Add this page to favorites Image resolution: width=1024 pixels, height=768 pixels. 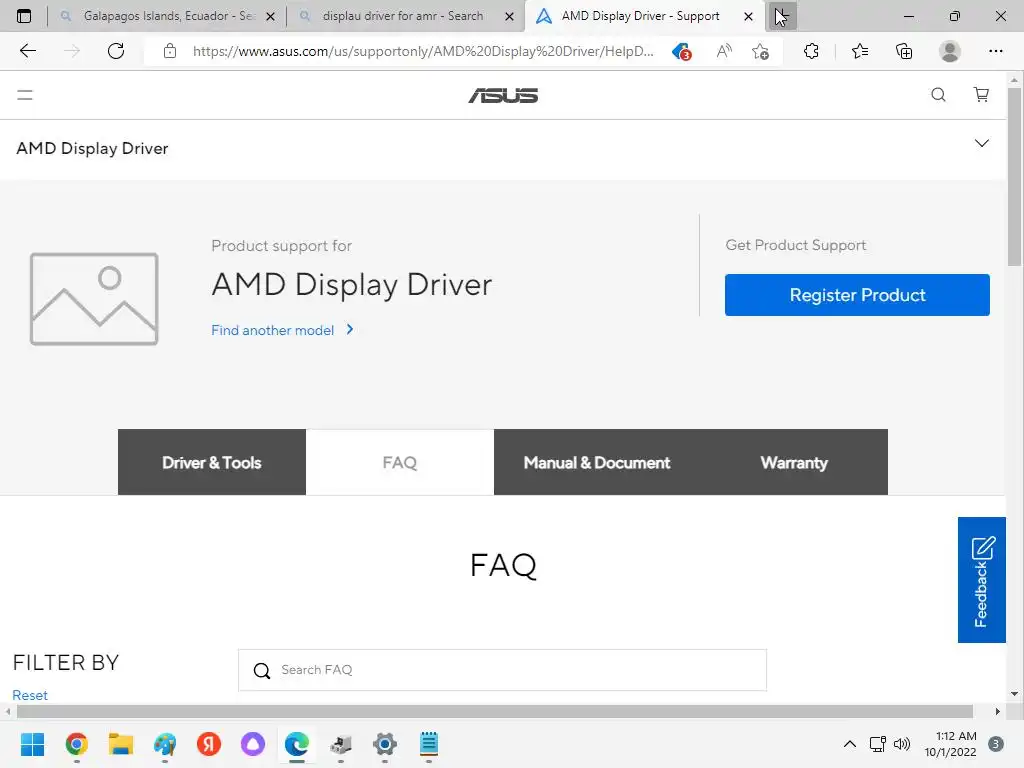click(x=760, y=51)
